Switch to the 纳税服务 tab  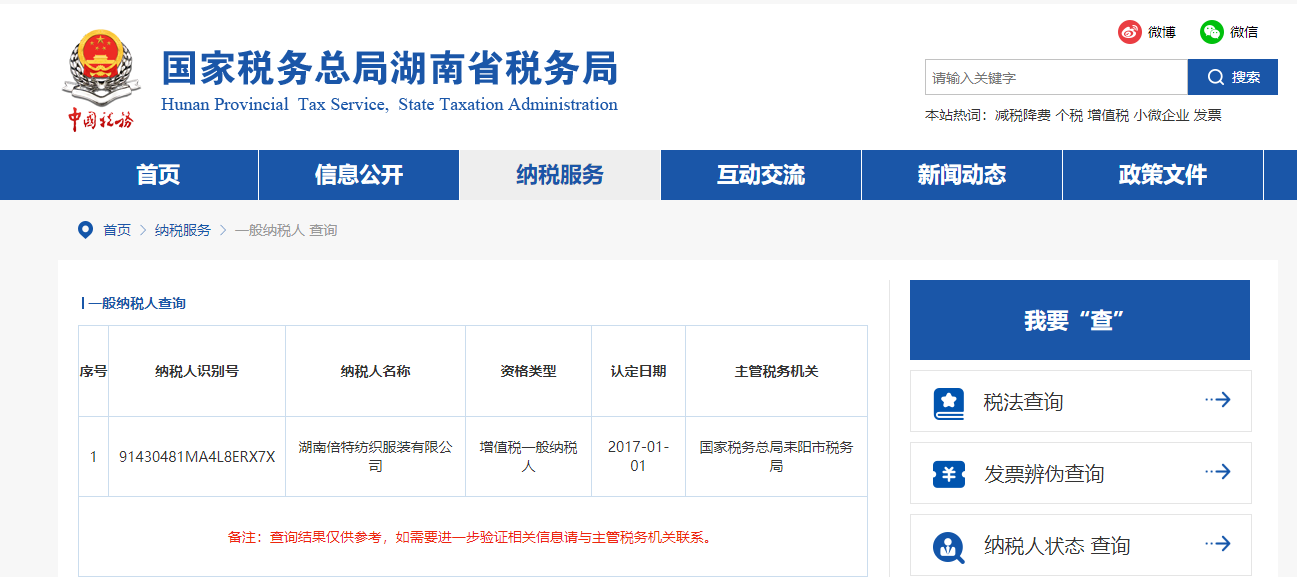(x=560, y=175)
